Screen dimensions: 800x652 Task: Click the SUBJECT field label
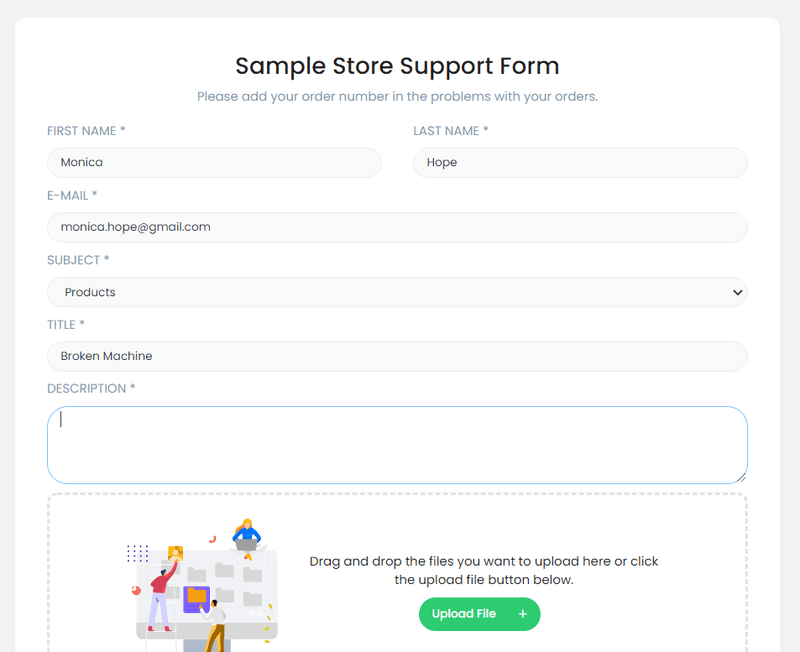click(x=78, y=260)
